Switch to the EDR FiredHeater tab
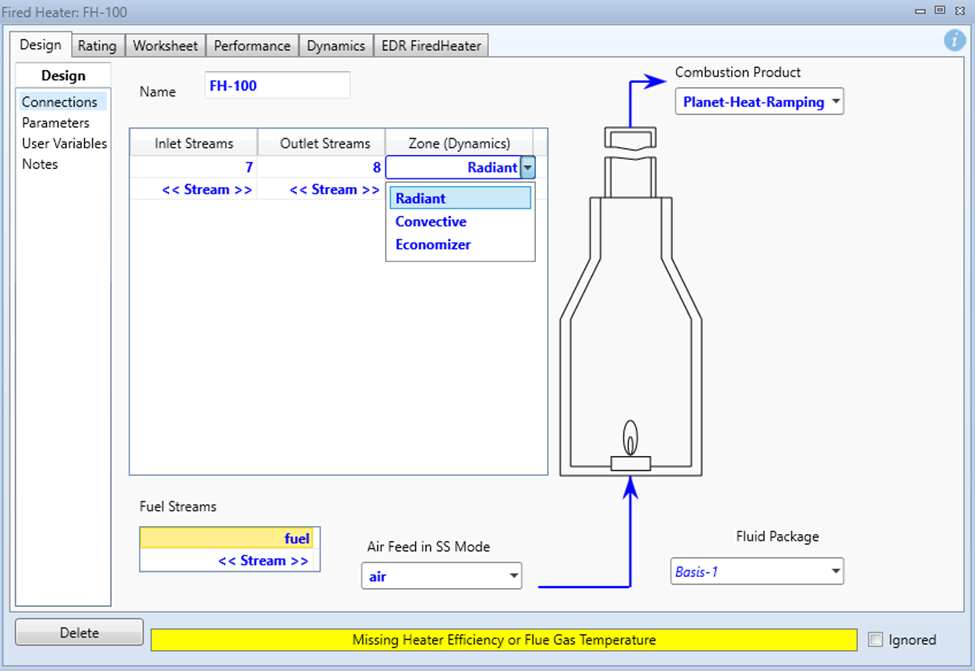The width and height of the screenshot is (975, 671). coord(431,46)
